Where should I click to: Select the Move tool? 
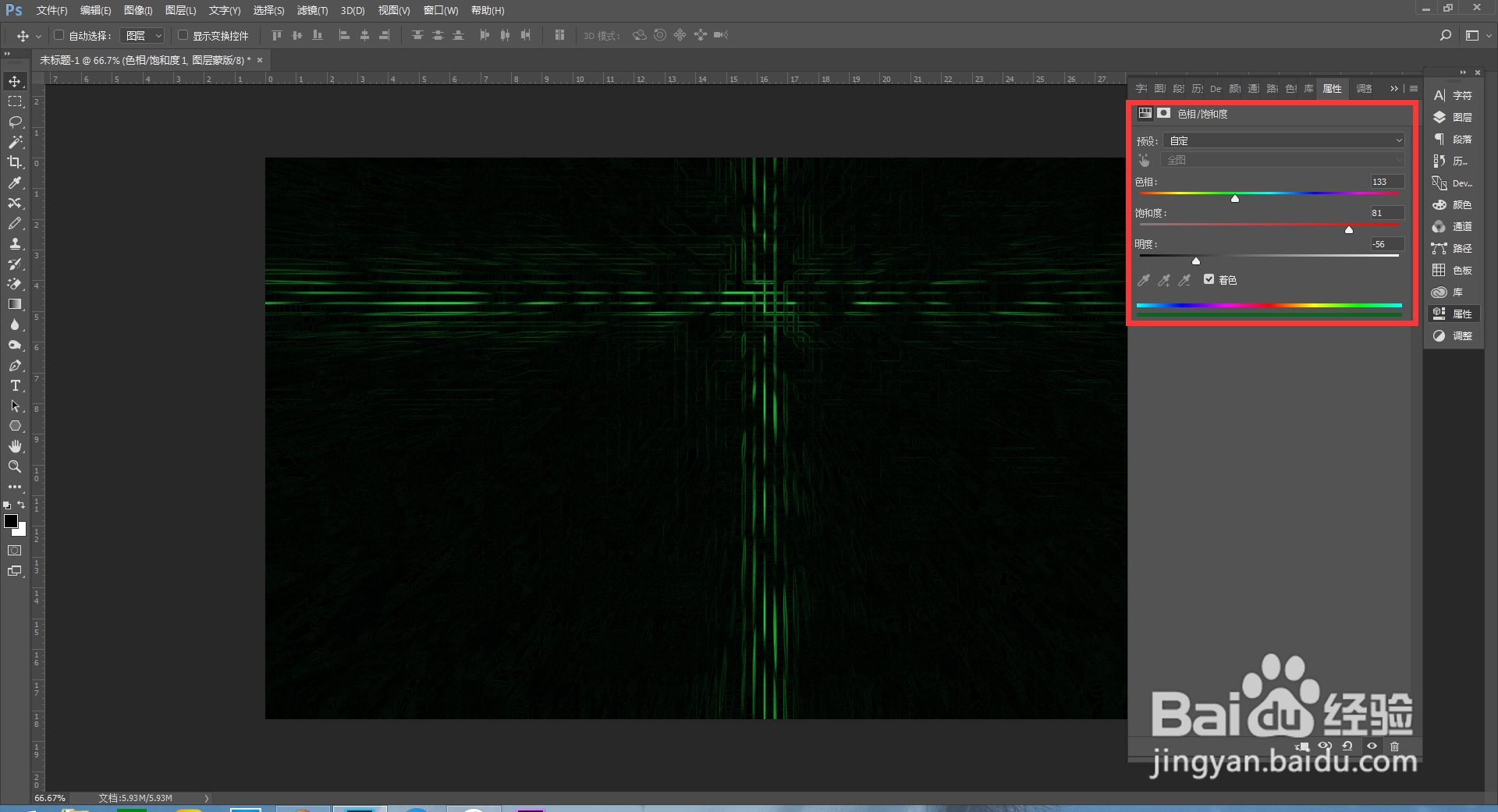15,81
